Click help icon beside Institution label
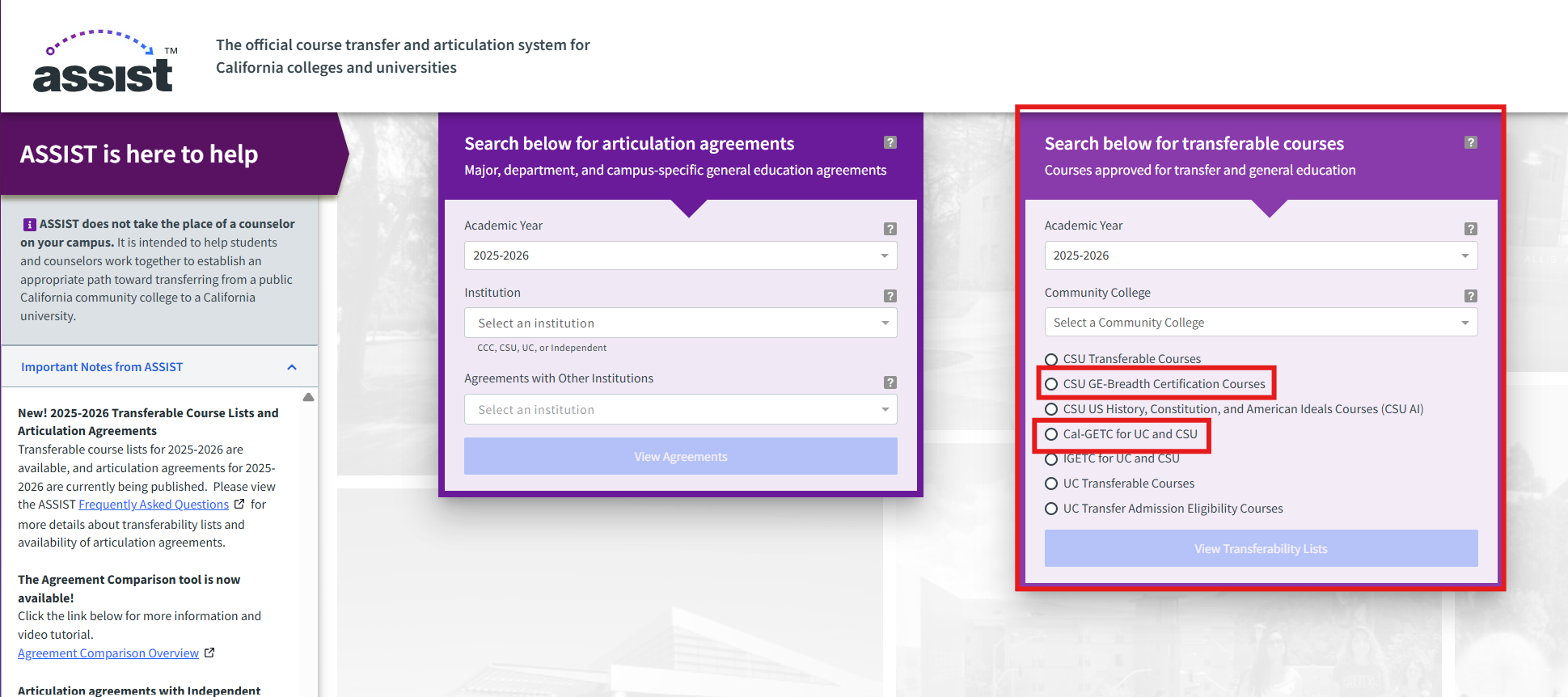This screenshot has height=697, width=1568. pos(890,296)
